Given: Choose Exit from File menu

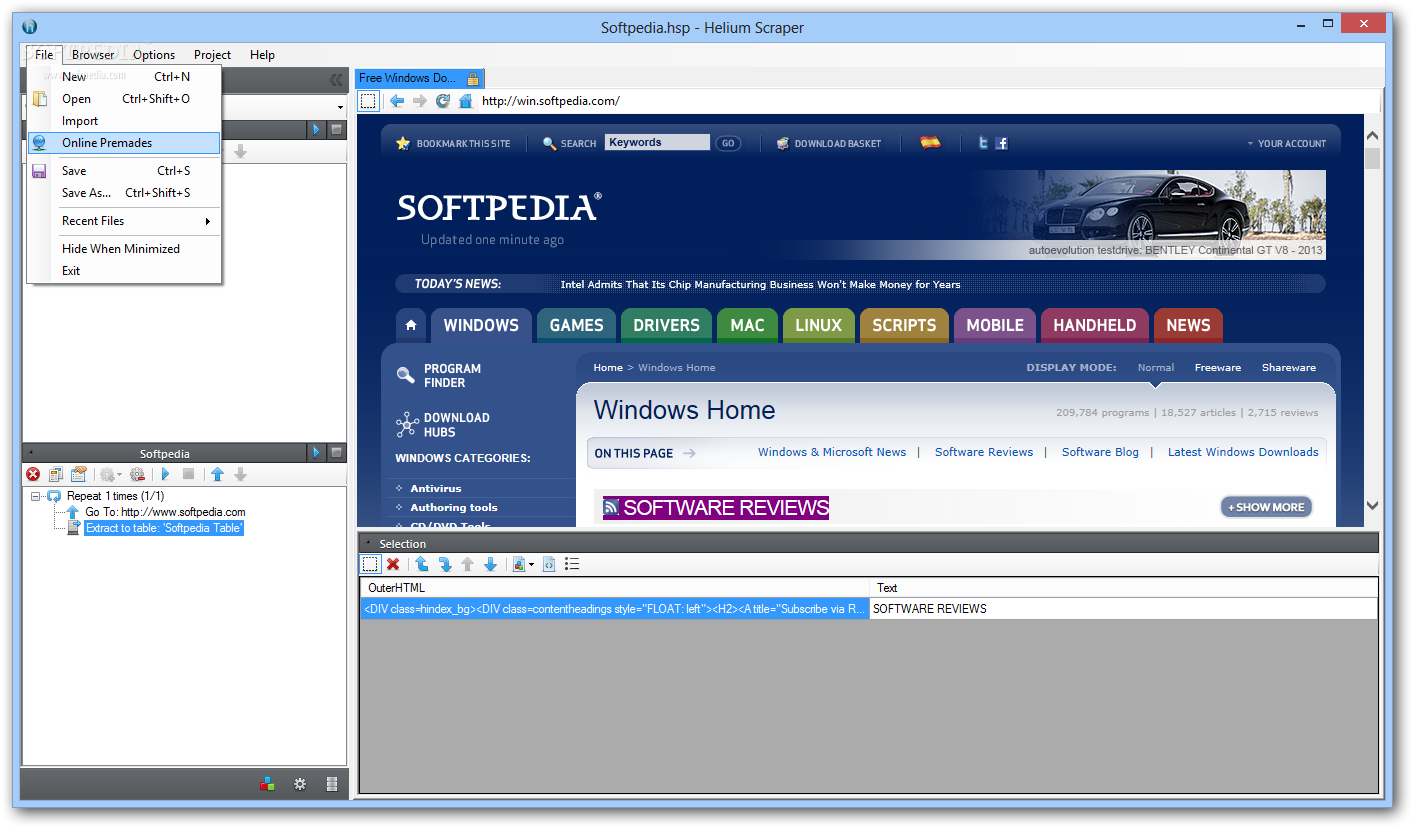Looking at the screenshot, I should click(124, 271).
